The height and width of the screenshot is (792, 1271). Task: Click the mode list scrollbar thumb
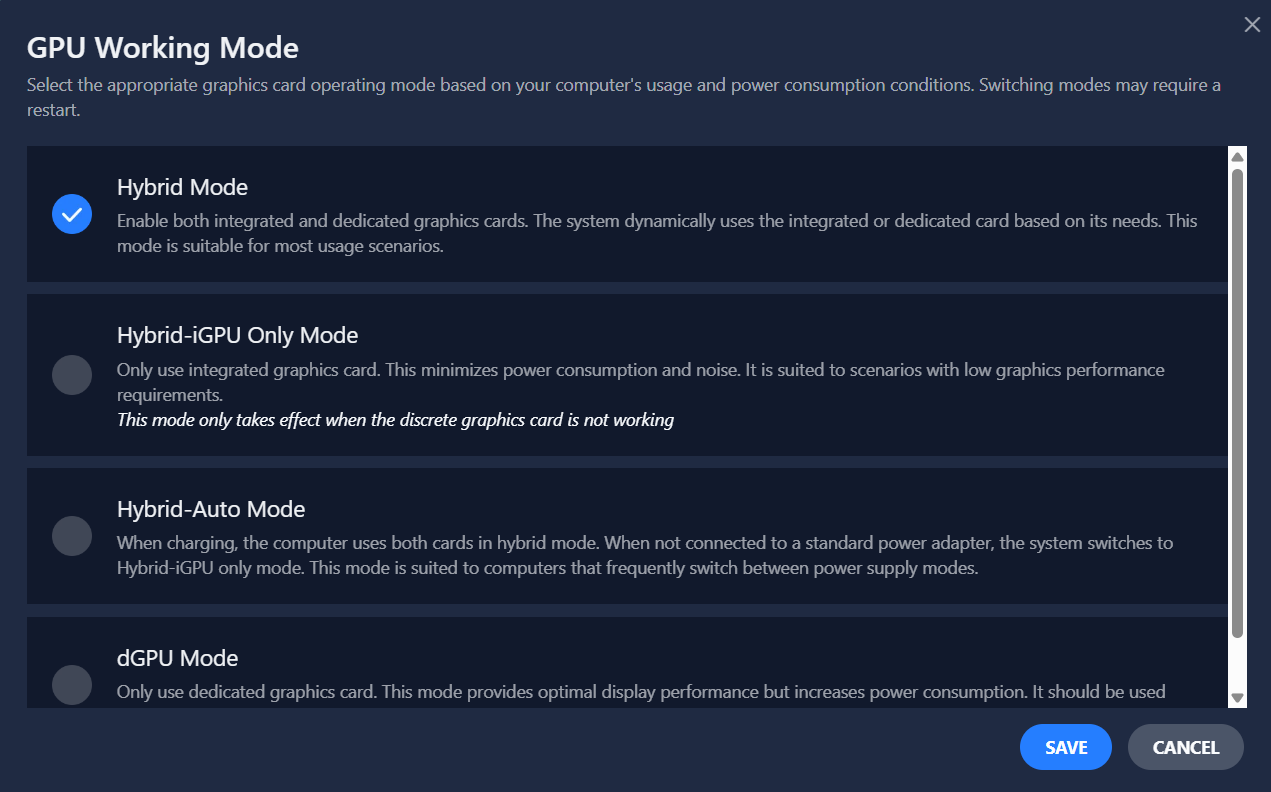[1237, 400]
